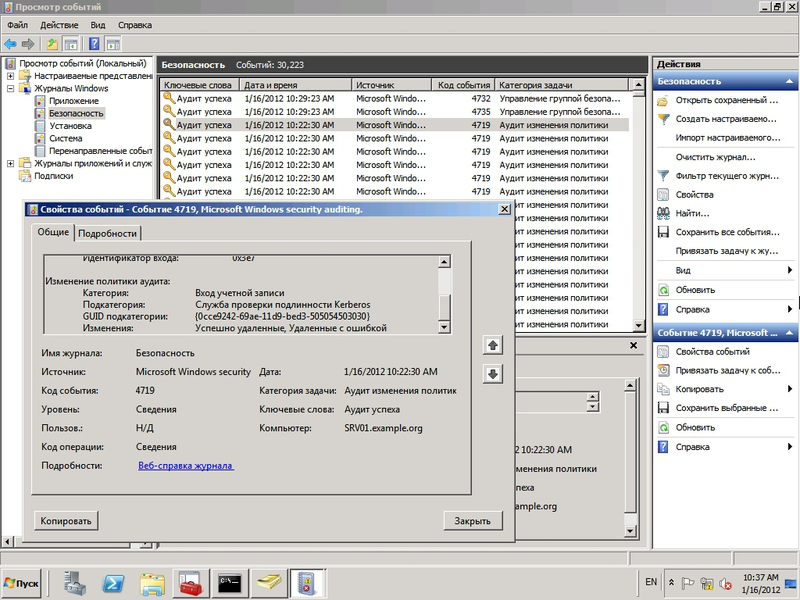The height and width of the screenshot is (600, 800).
Task: Open Свойства in the actions pane
Action: [694, 195]
